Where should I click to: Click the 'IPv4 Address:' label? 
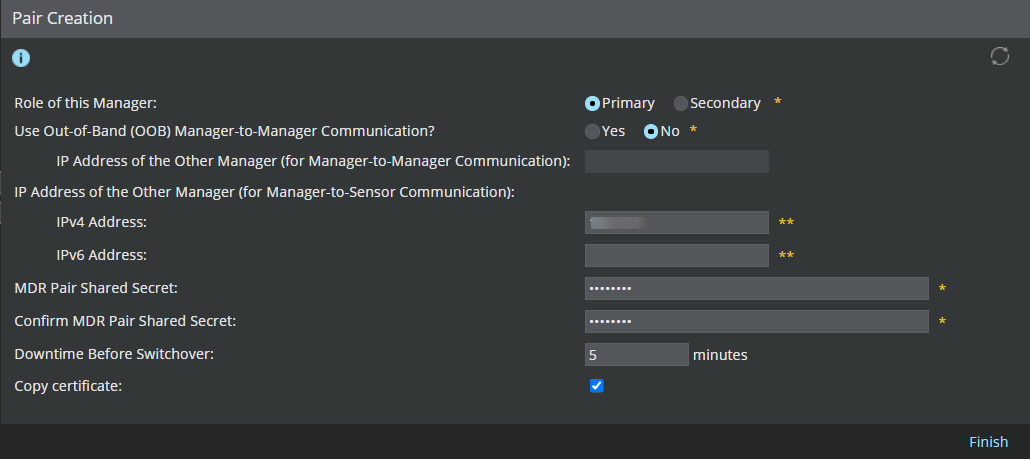click(101, 222)
